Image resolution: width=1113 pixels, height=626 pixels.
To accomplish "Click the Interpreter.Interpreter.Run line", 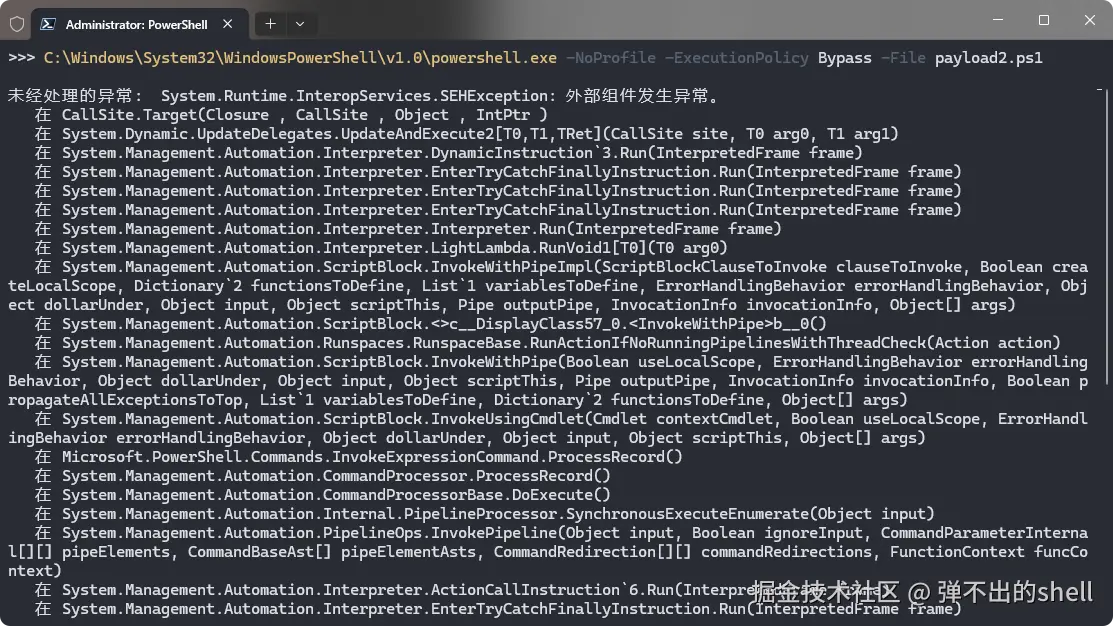I will (x=408, y=229).
